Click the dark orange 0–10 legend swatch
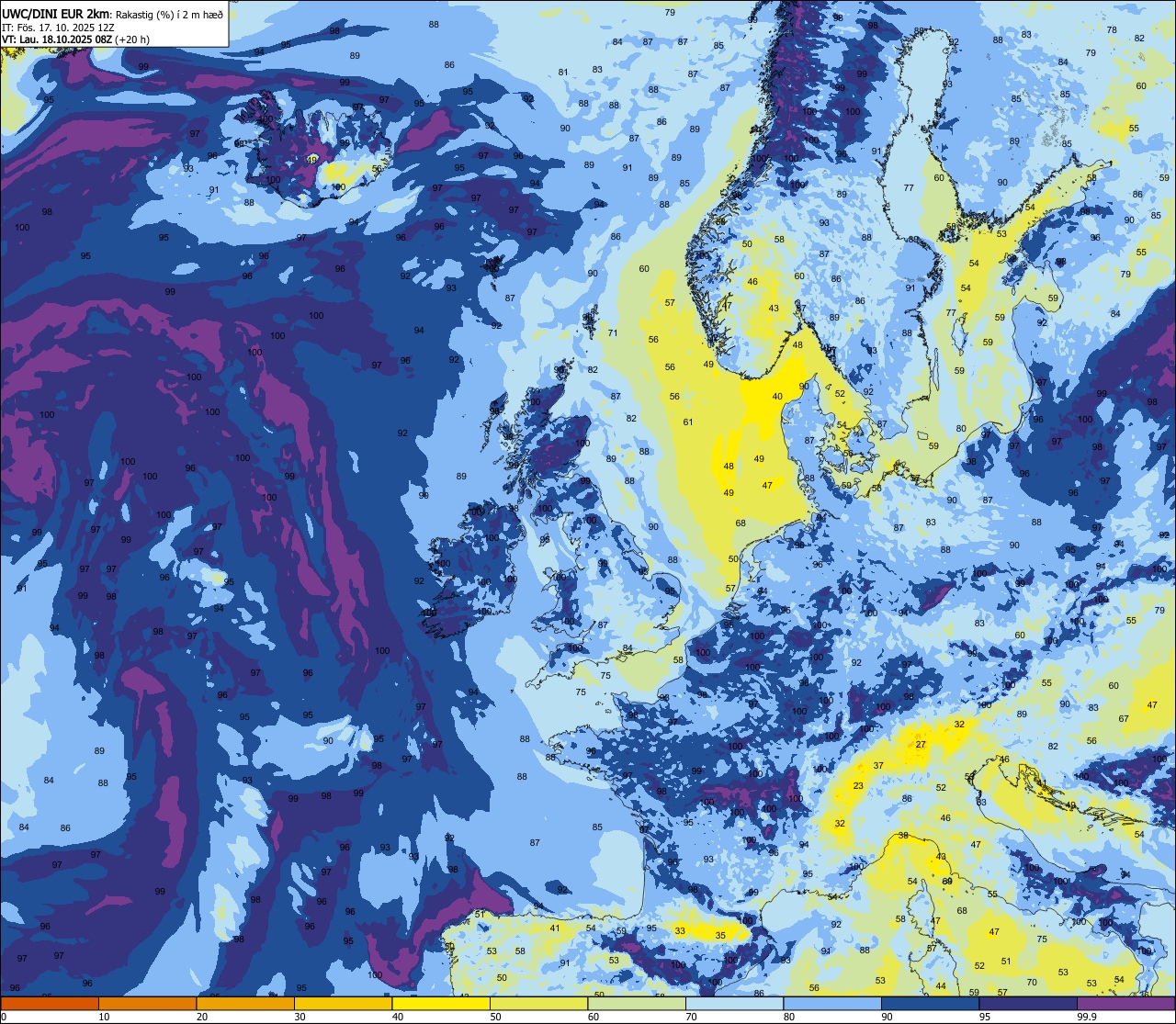Screen dimensions: 1176x1024 pos(50,1003)
